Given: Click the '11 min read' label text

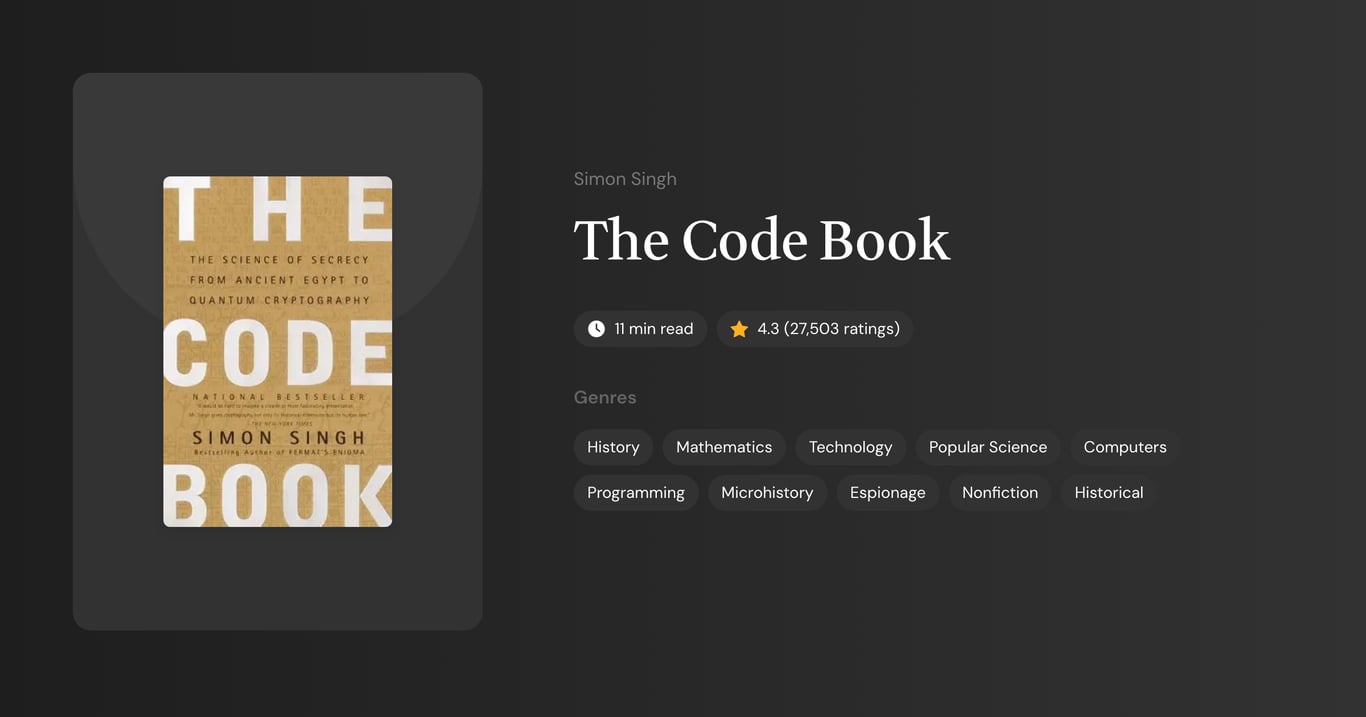Looking at the screenshot, I should coord(653,329).
